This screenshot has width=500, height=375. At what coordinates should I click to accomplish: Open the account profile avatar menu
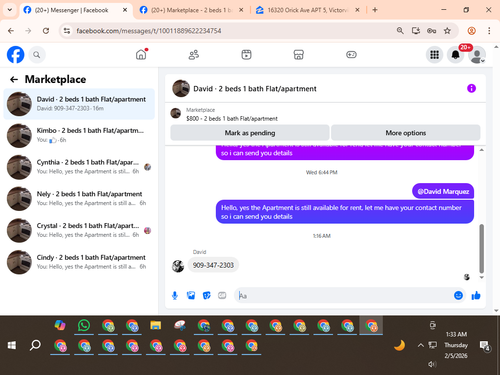(477, 55)
